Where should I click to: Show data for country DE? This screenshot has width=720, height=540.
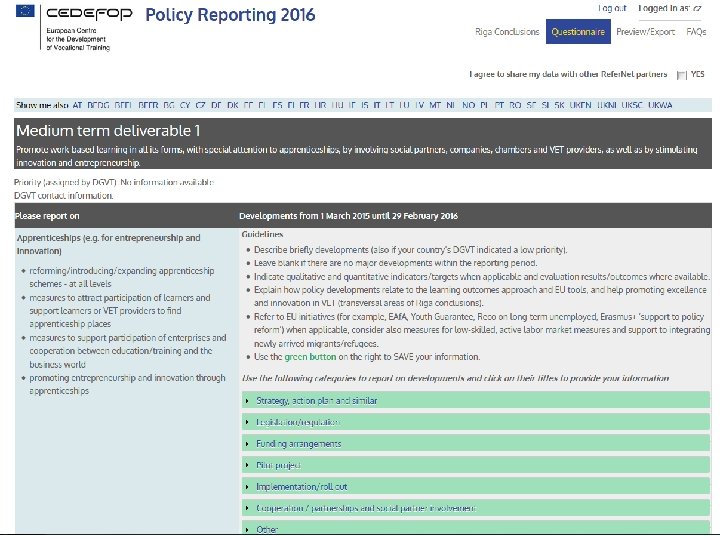coord(216,105)
